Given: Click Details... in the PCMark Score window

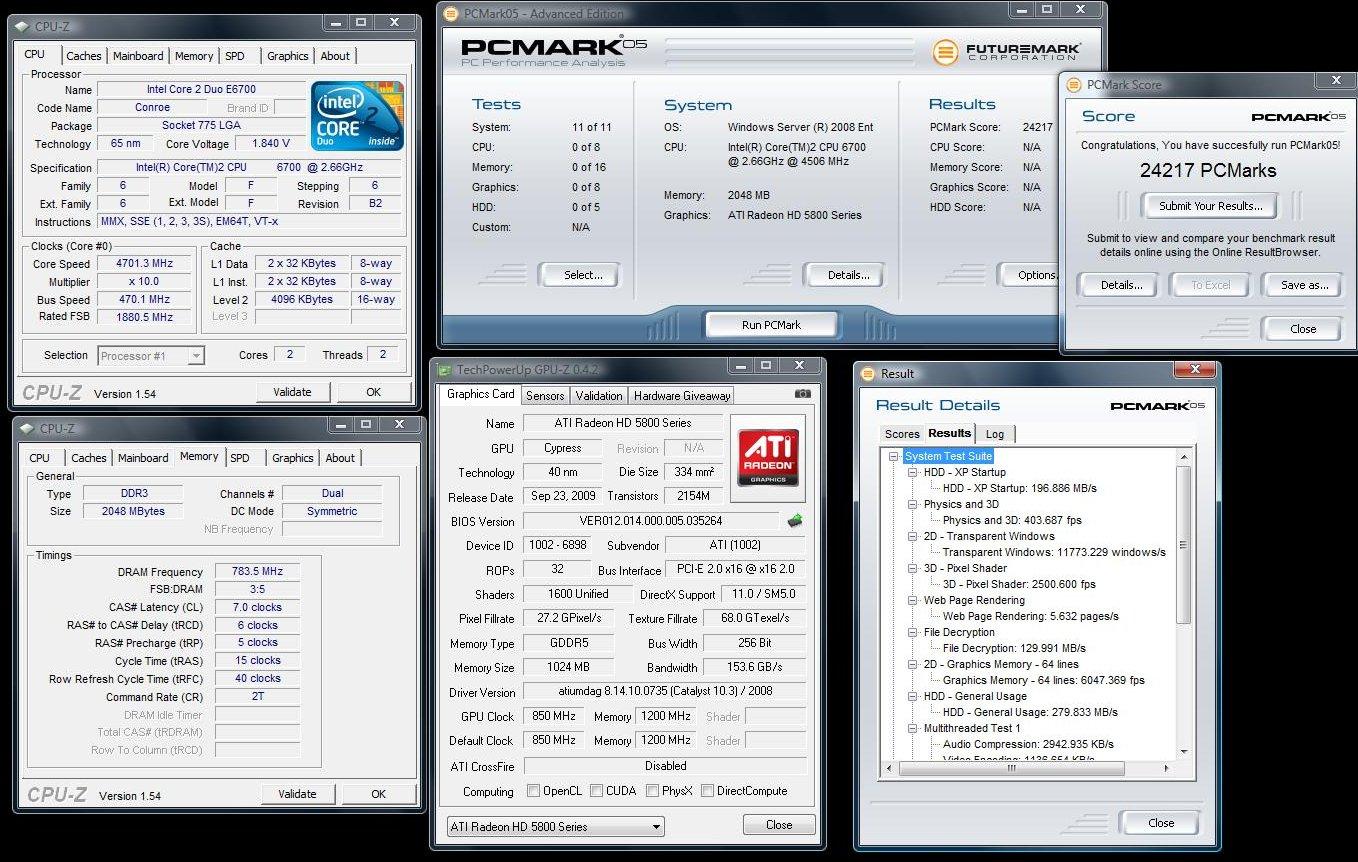Looking at the screenshot, I should (1121, 285).
